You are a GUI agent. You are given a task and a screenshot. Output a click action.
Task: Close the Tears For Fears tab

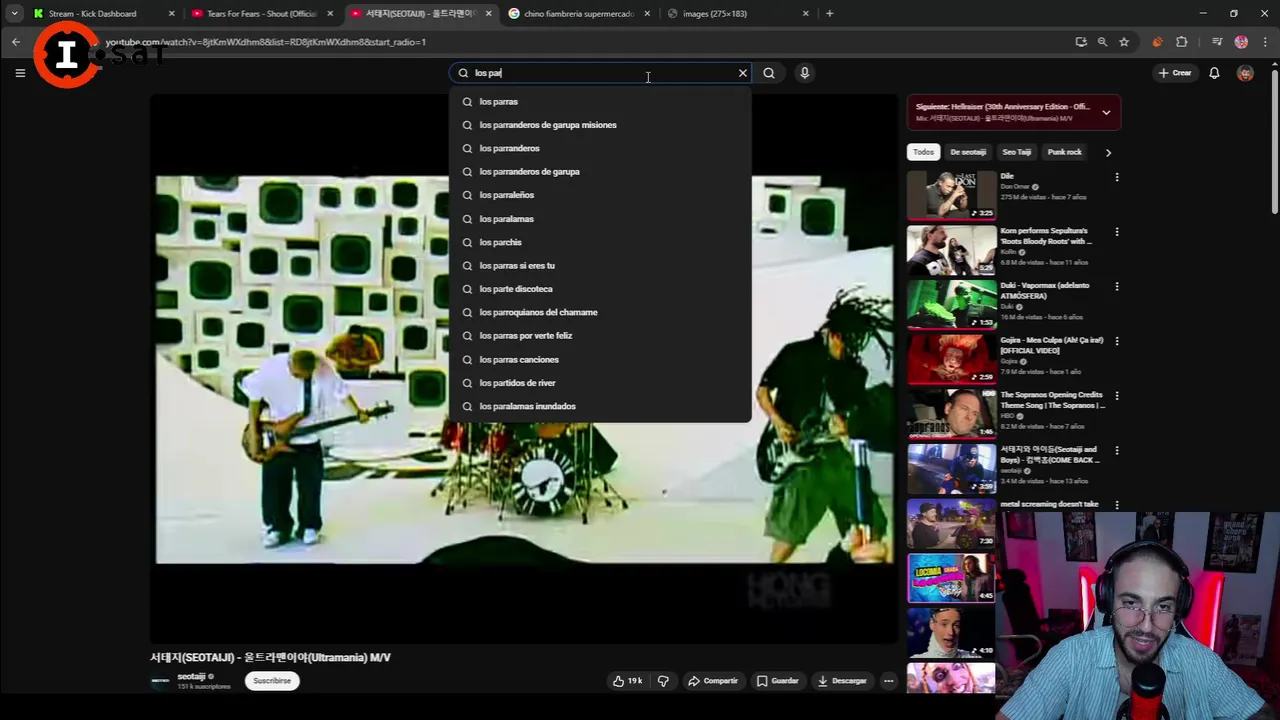[x=331, y=14]
